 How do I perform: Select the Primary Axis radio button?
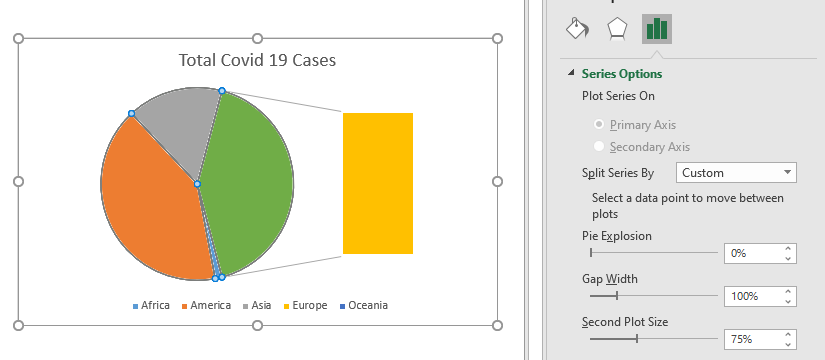[x=598, y=125]
